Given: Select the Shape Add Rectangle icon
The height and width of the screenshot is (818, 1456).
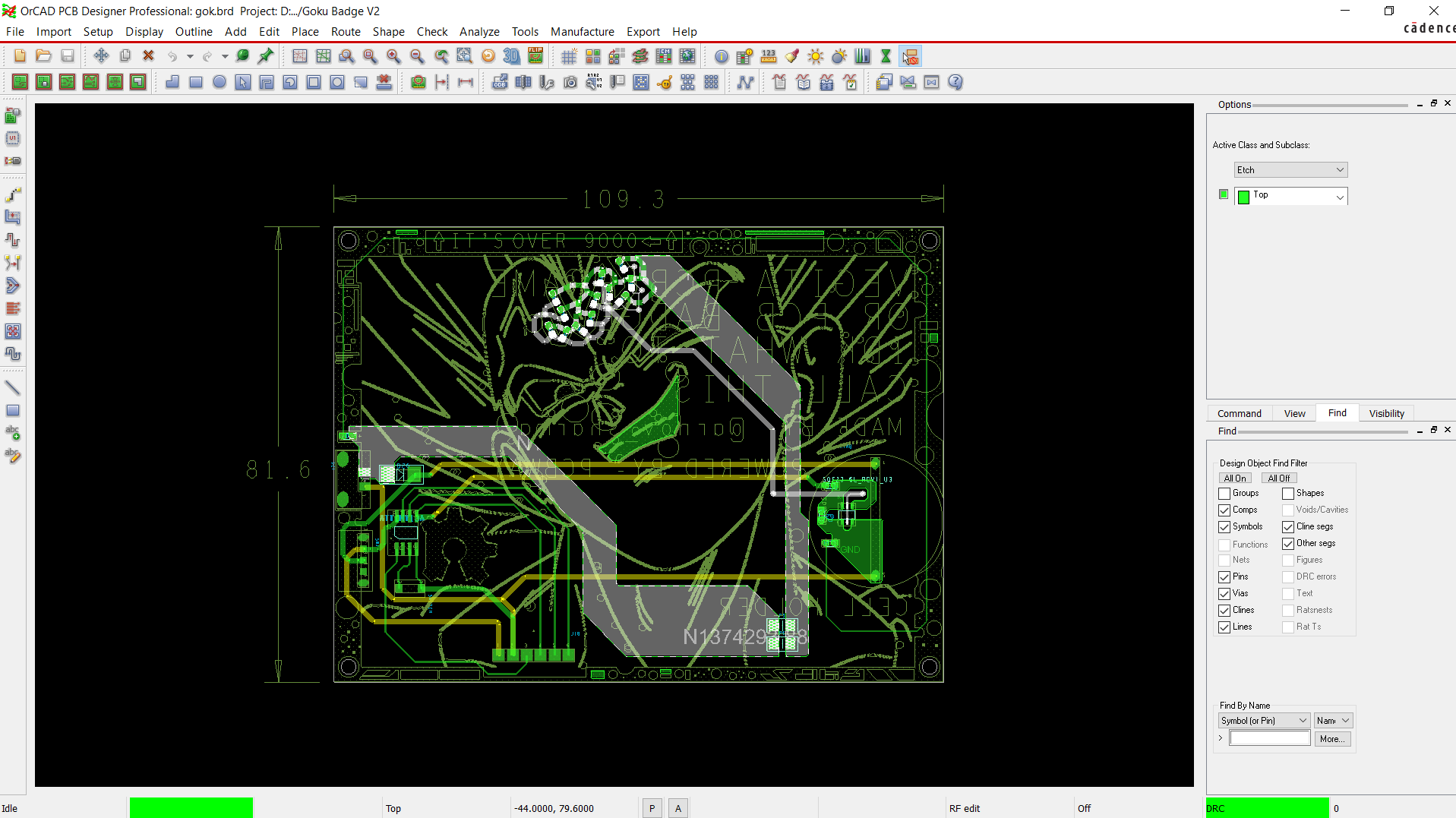Looking at the screenshot, I should tap(196, 82).
